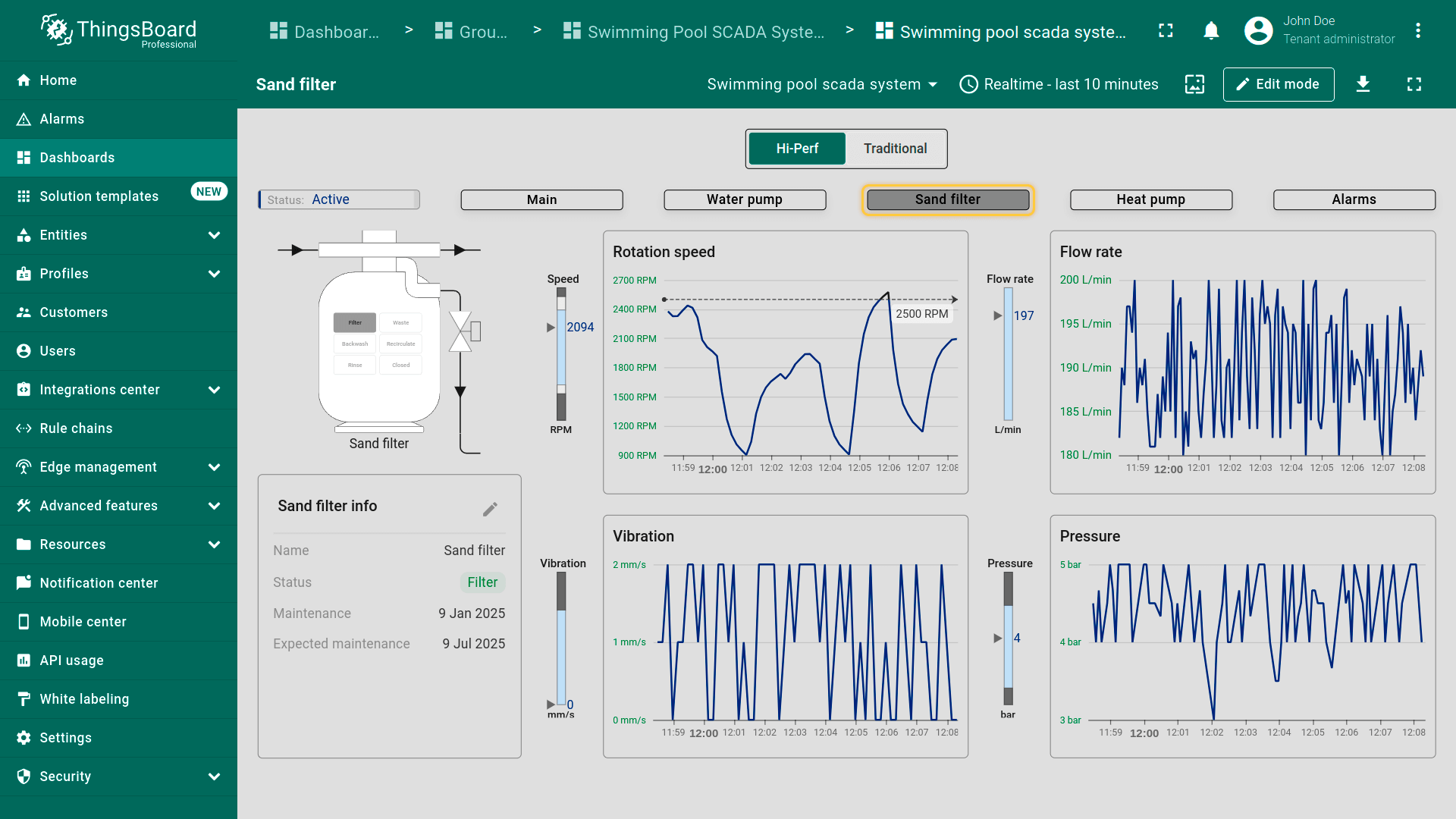
Task: Click the notifications bell icon
Action: [1211, 31]
